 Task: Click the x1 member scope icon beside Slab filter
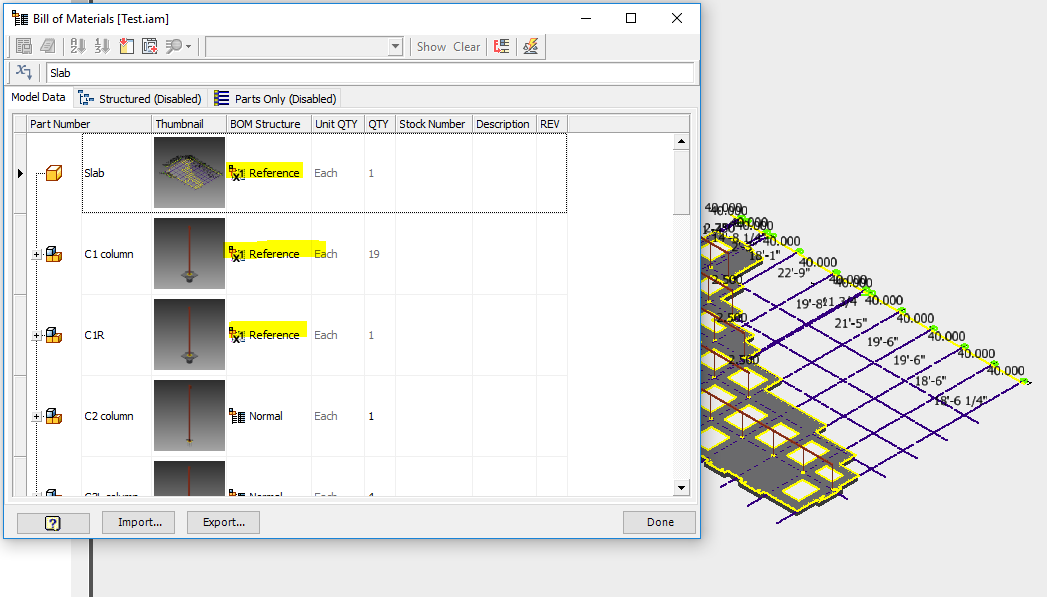[23, 72]
